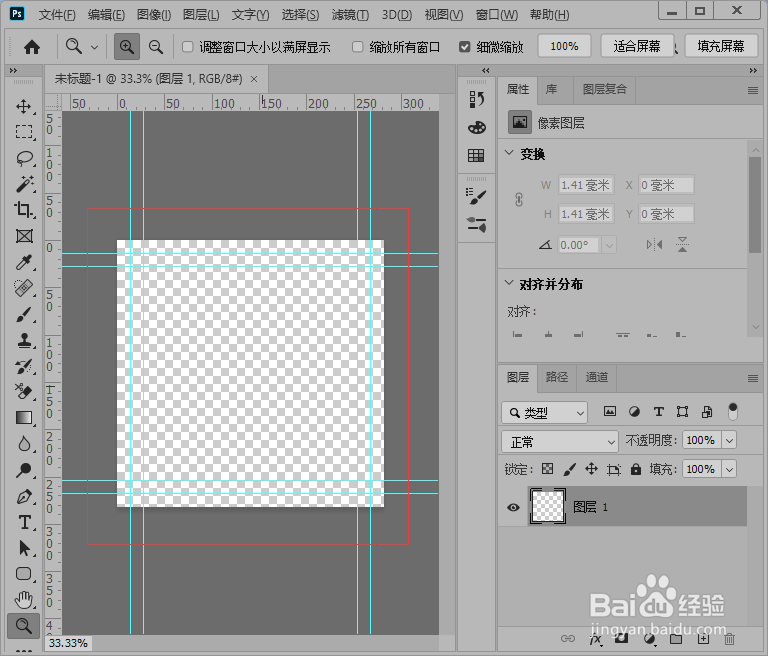This screenshot has width=768, height=656.
Task: Flip horizontally in transform properties
Action: pos(654,244)
